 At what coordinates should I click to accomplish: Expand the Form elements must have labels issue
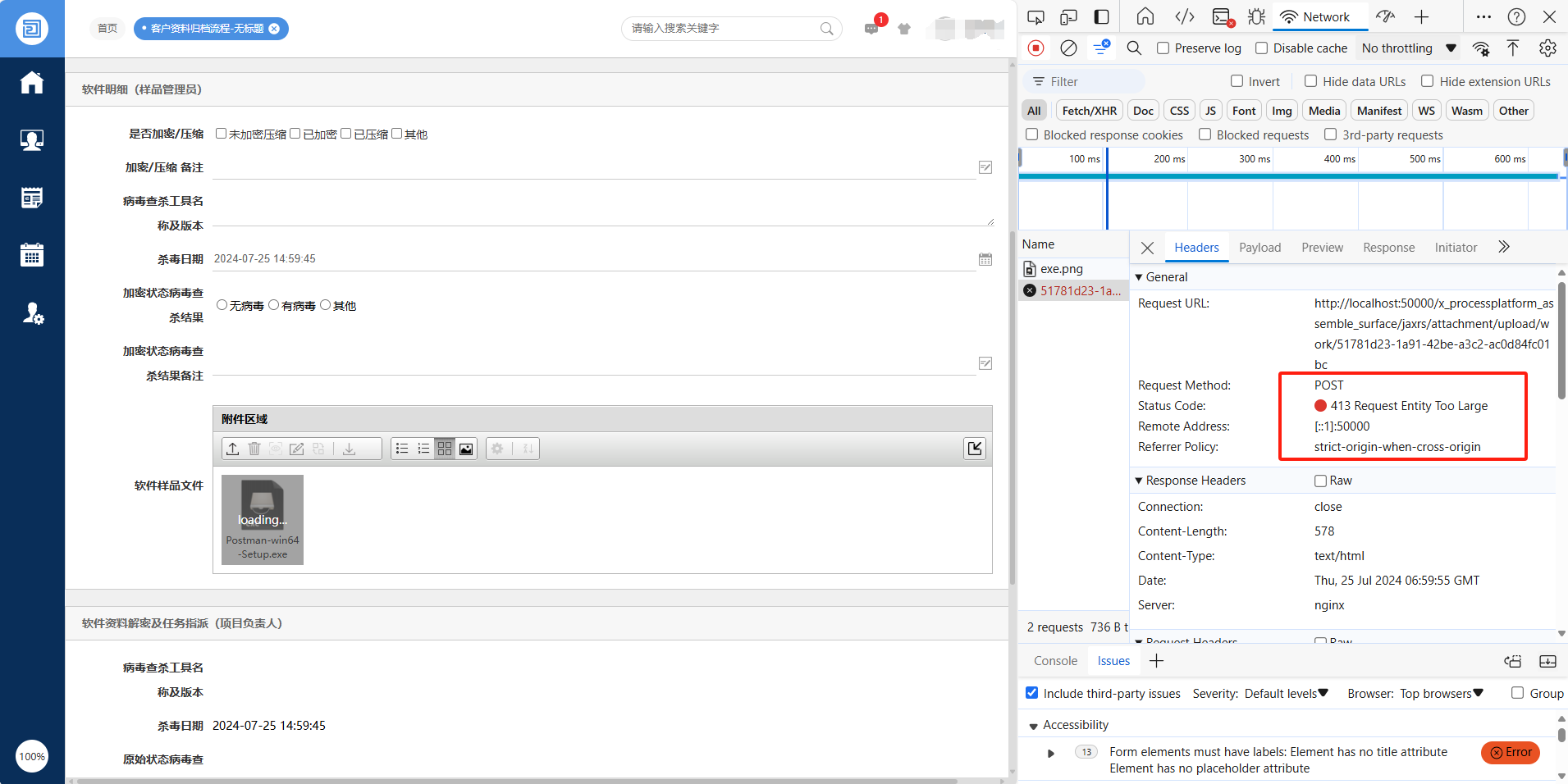(1051, 753)
